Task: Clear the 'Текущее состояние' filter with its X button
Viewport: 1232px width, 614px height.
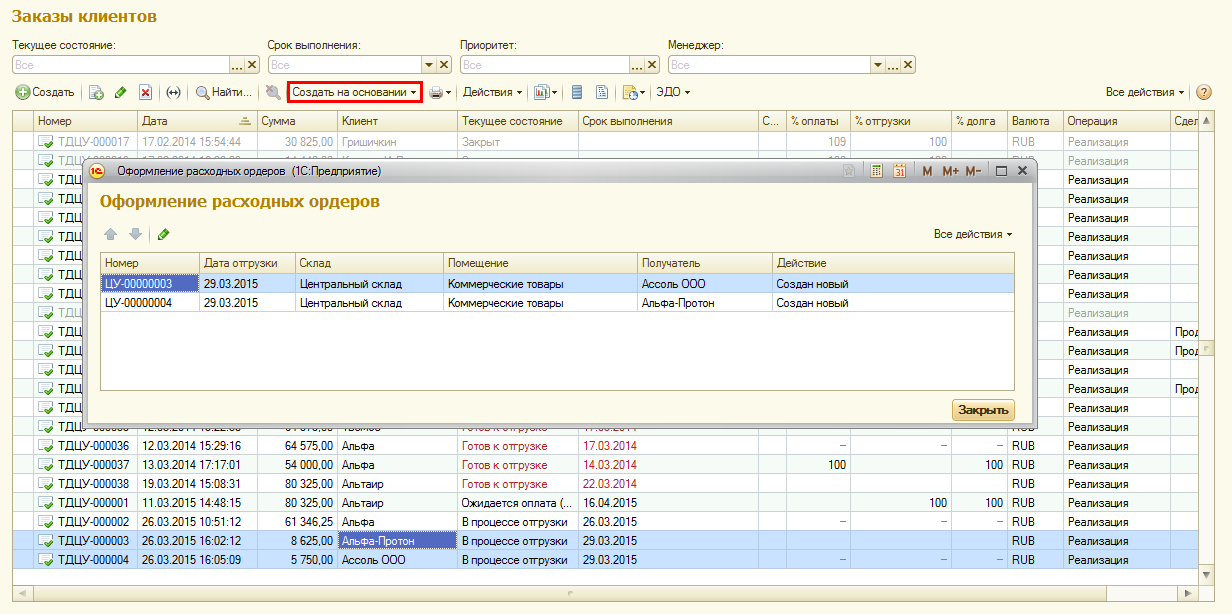Action: pos(252,65)
